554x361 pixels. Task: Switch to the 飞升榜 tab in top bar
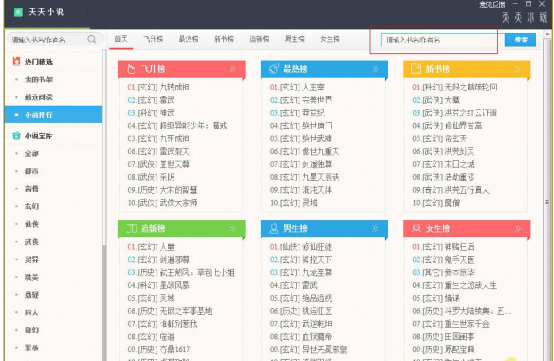coord(153,39)
